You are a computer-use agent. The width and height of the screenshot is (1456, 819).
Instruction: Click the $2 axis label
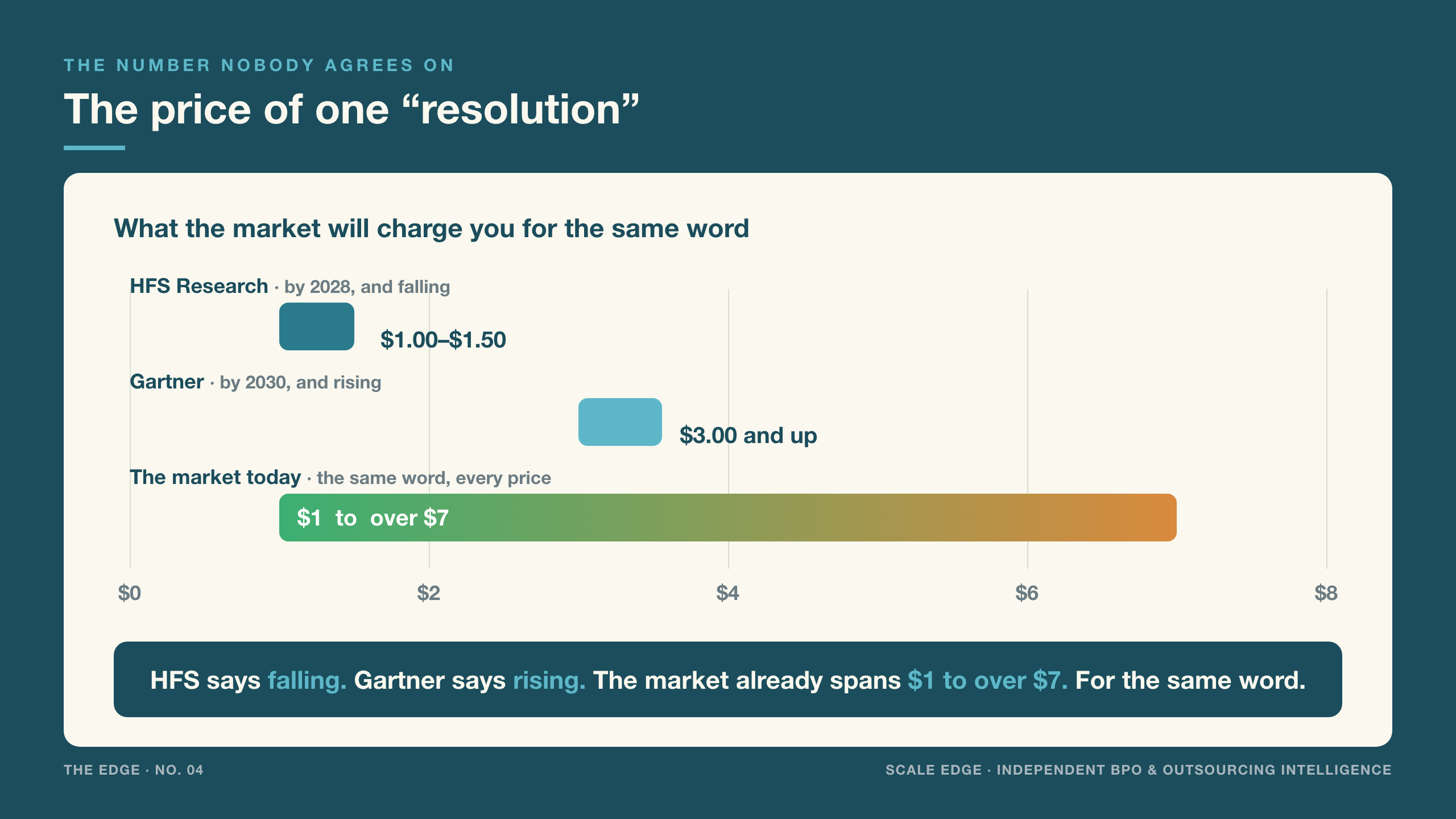coord(429,593)
